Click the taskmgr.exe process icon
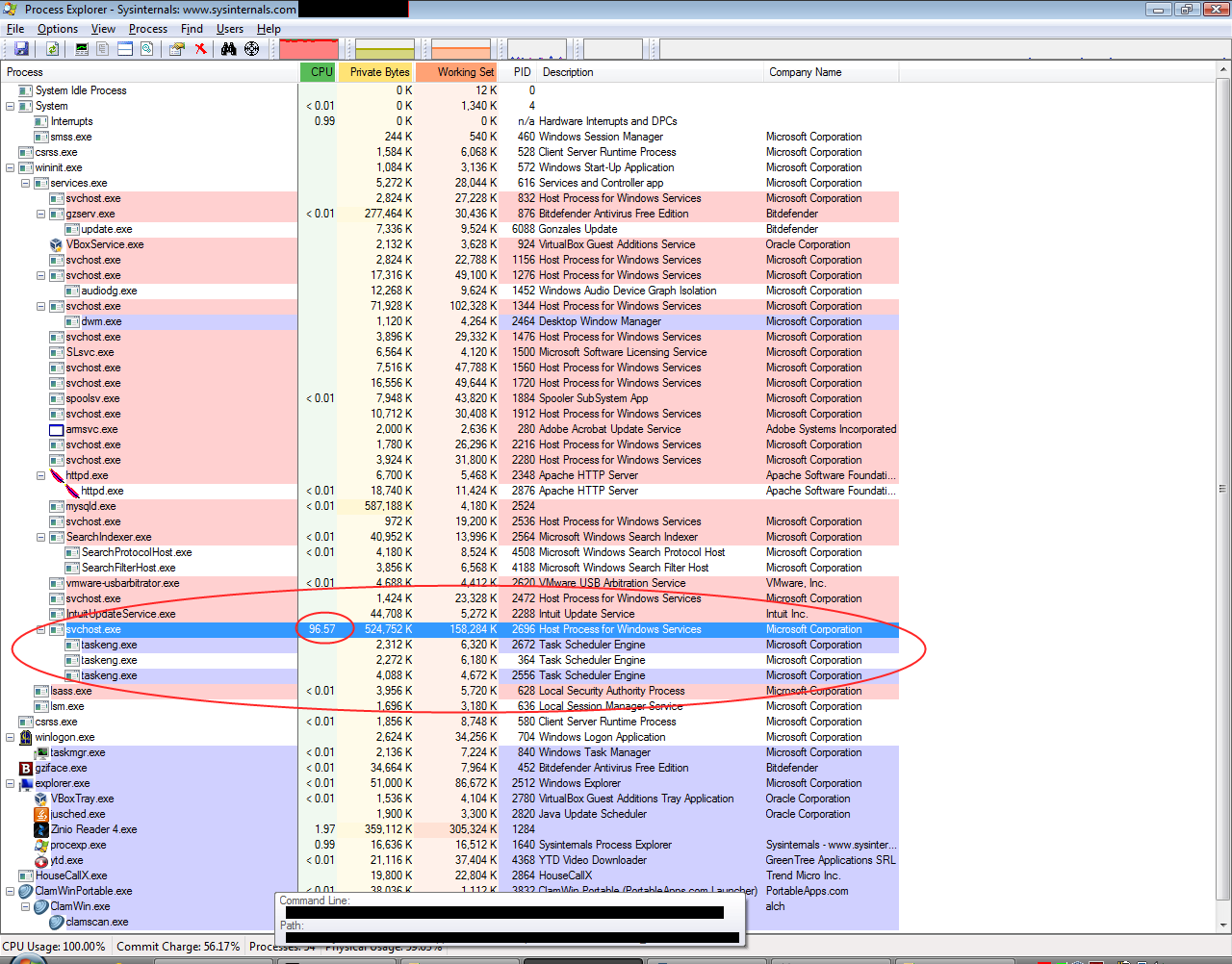 [x=41, y=752]
